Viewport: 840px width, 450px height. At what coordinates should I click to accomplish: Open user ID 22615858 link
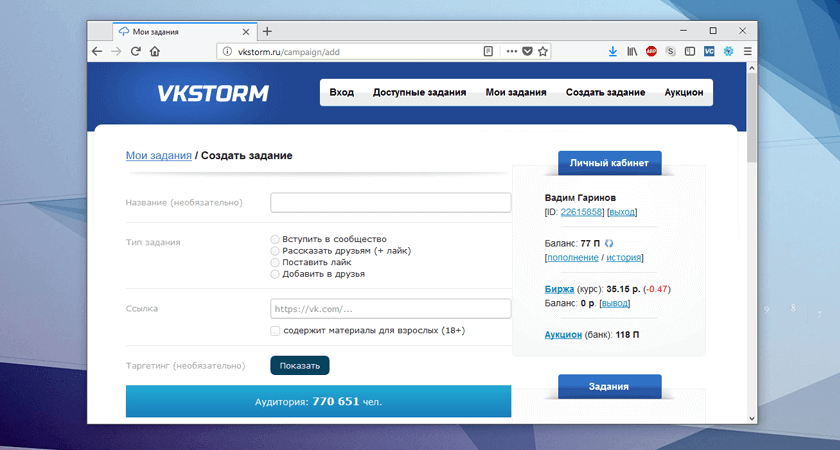(581, 212)
